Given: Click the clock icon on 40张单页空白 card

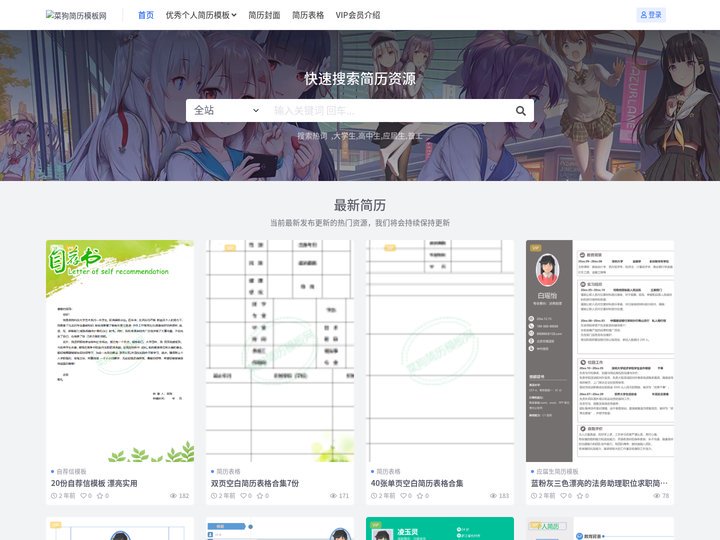Looking at the screenshot, I should tap(374, 496).
